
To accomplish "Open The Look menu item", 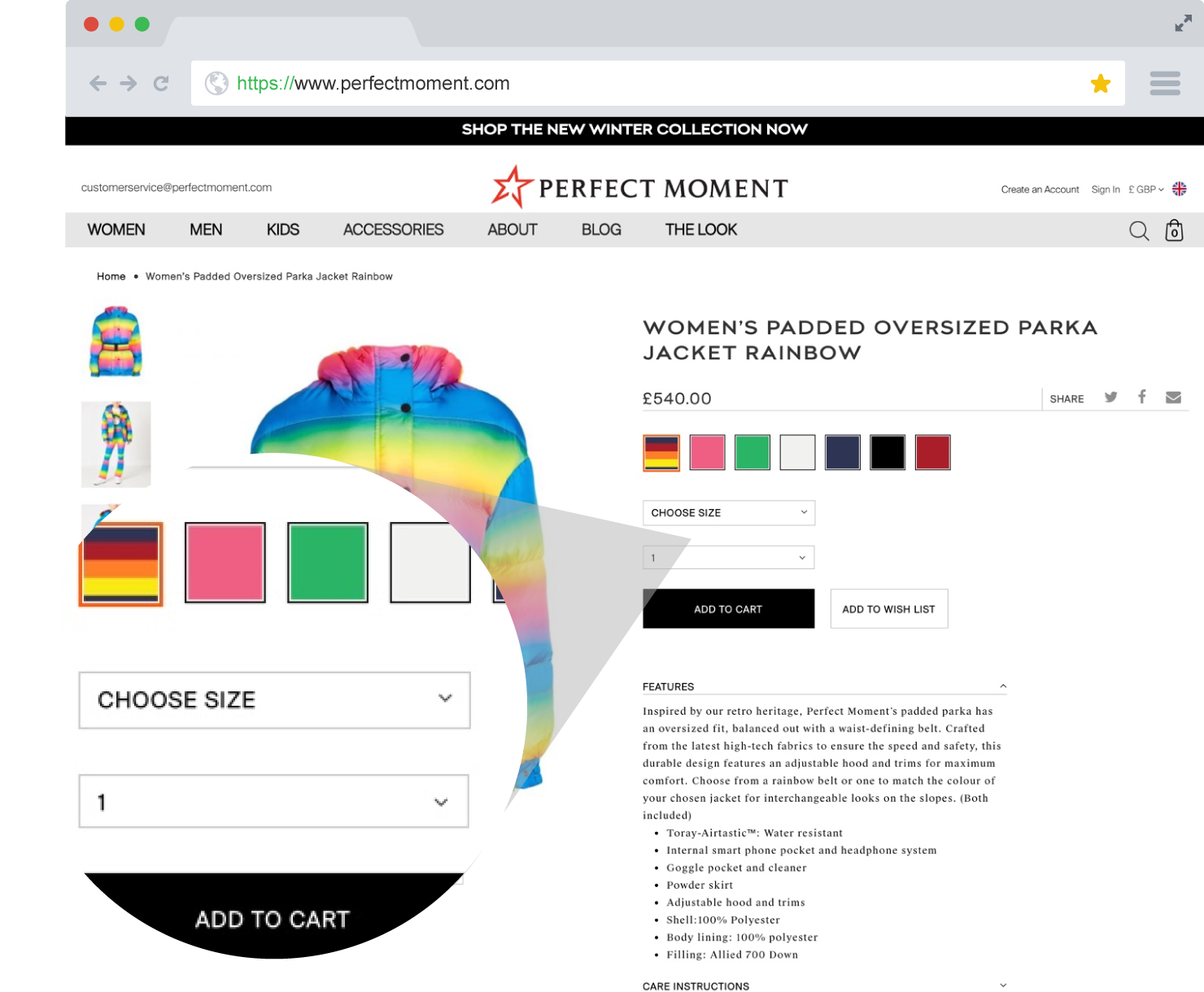I will (701, 230).
